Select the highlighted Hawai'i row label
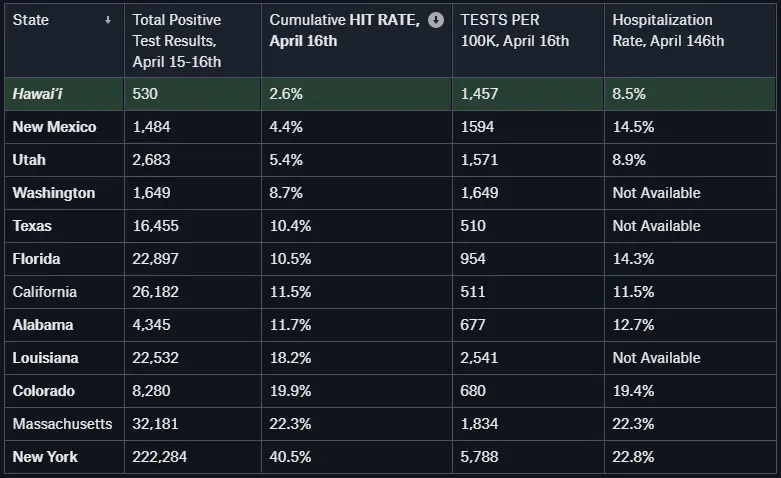The image size is (781, 478). click(39, 94)
